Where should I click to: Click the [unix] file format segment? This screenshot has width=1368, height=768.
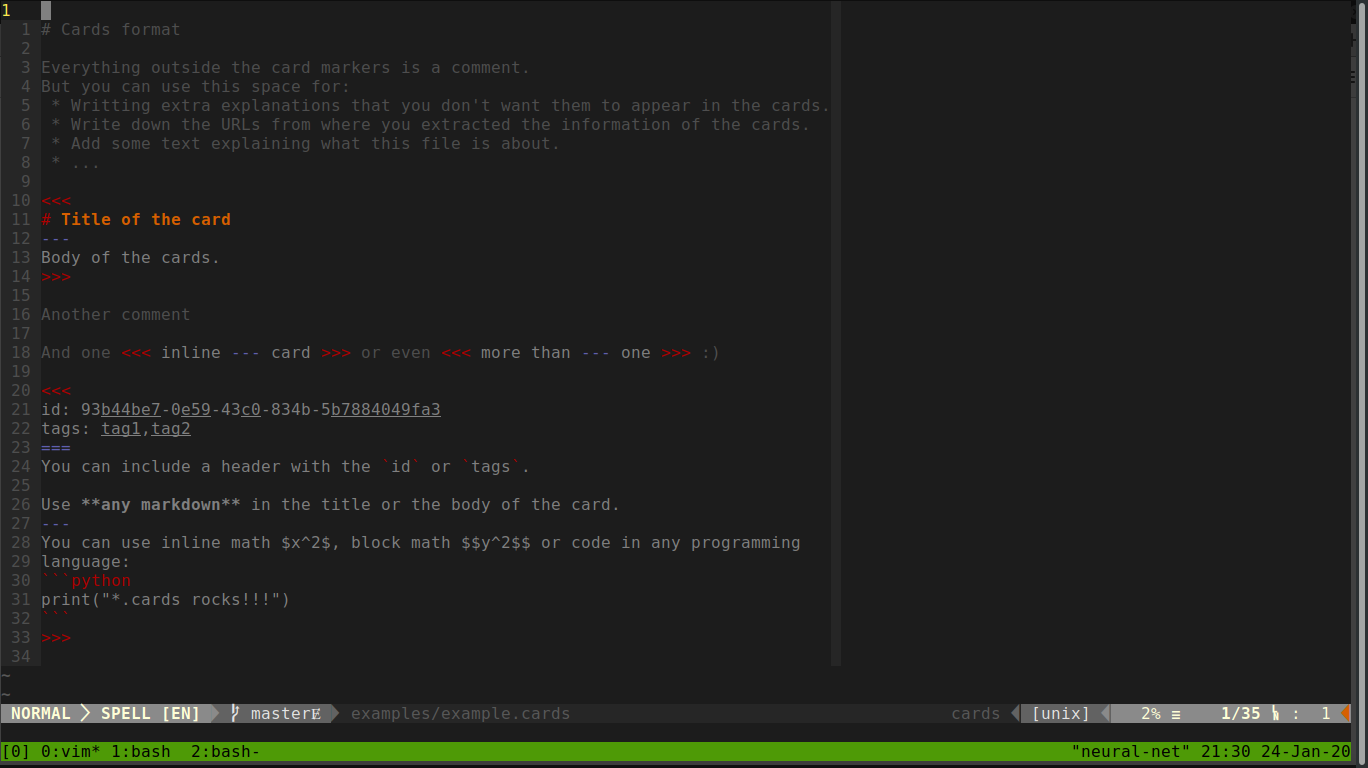click(x=1060, y=713)
